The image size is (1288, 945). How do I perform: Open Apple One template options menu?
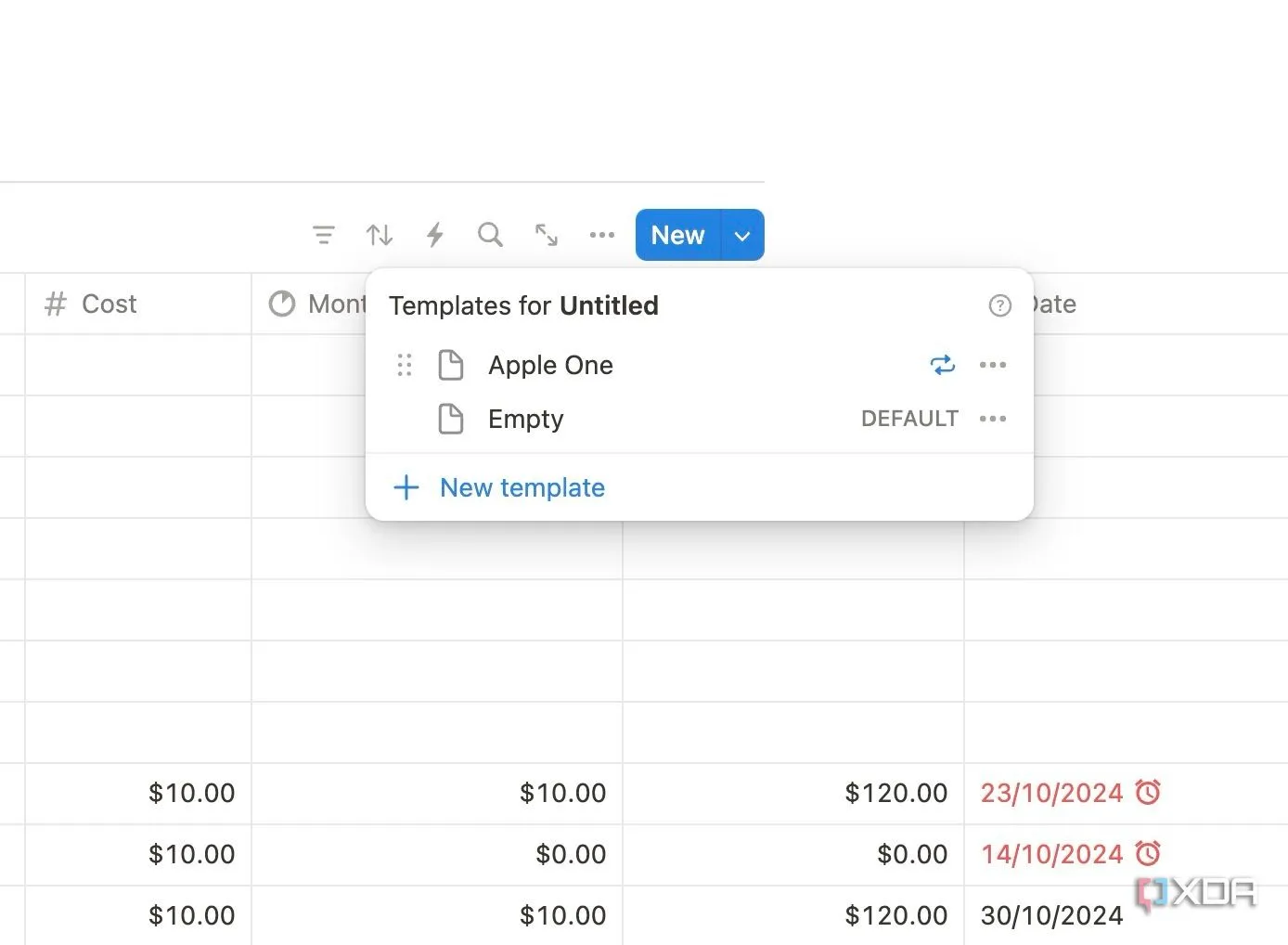[x=992, y=365]
